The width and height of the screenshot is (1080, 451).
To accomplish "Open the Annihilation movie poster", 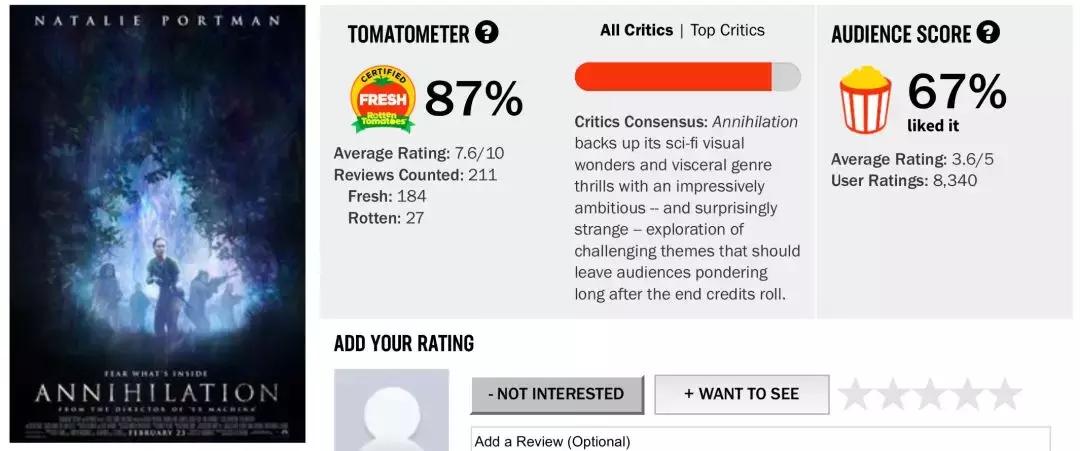I will click(157, 224).
